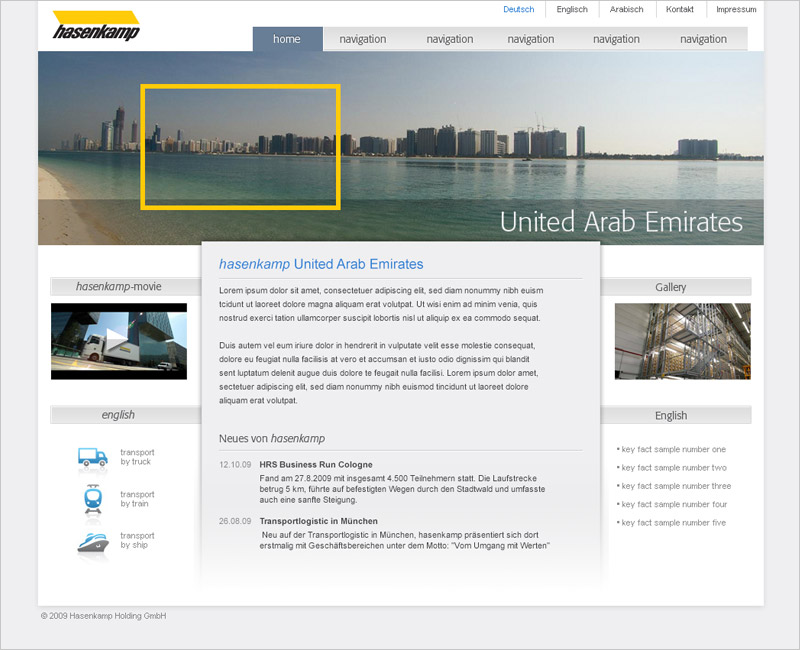This screenshot has height=650, width=800.
Task: Click the yellow-framed area on skyline banner
Action: point(240,146)
